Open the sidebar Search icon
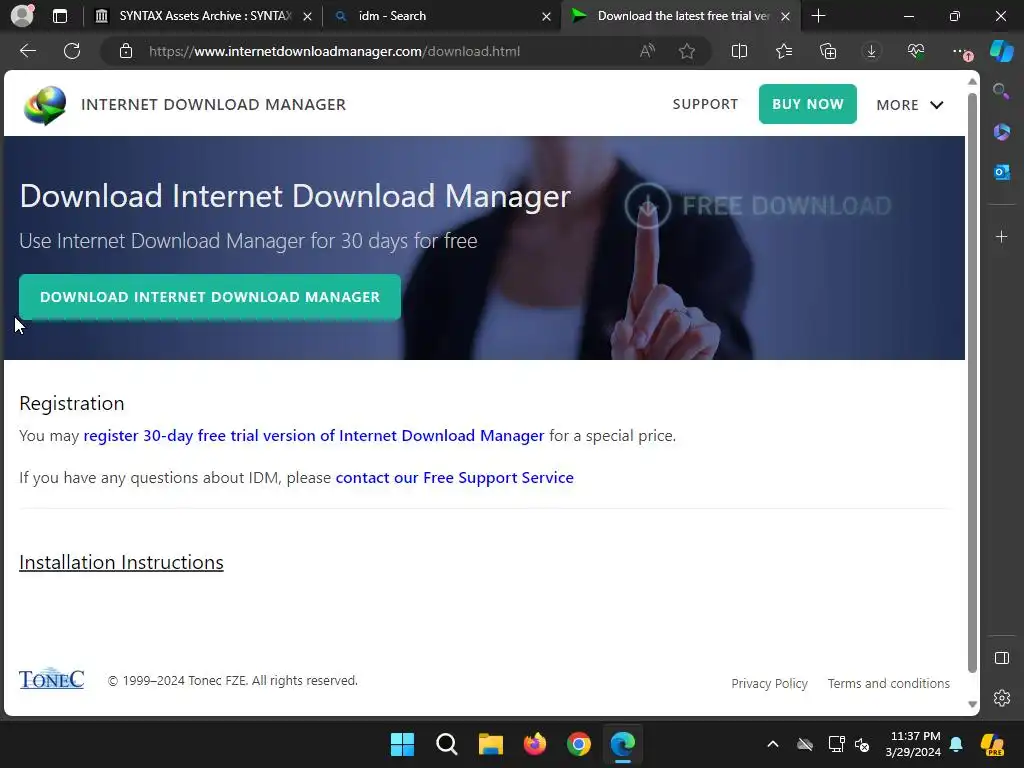 [x=1001, y=91]
